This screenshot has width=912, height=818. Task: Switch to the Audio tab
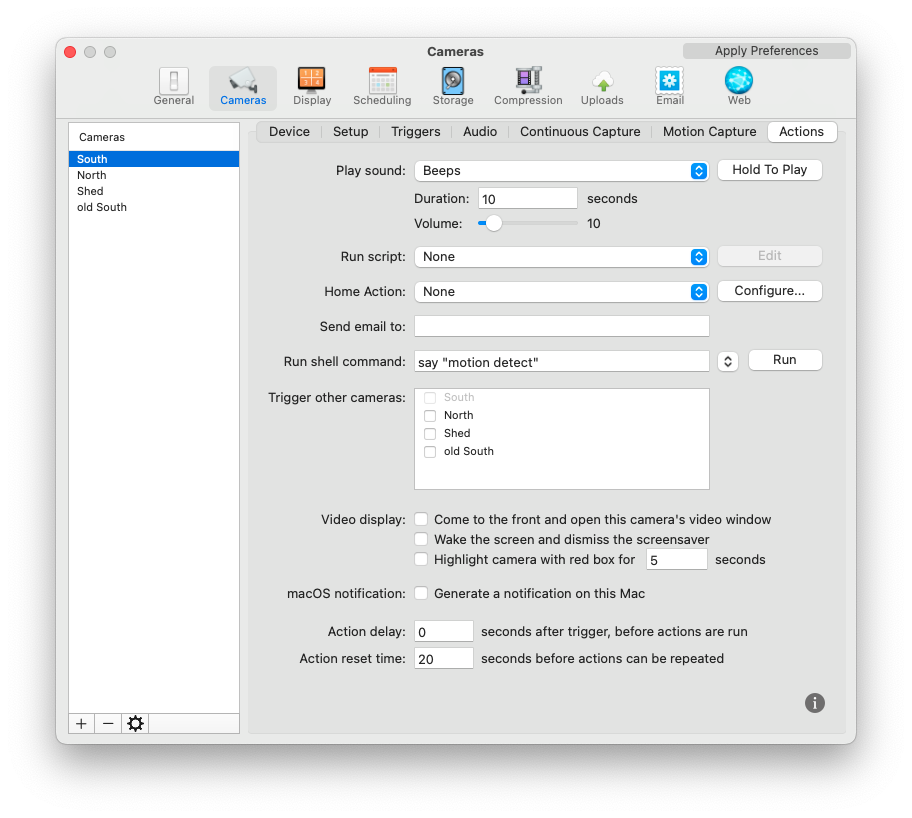(x=480, y=131)
